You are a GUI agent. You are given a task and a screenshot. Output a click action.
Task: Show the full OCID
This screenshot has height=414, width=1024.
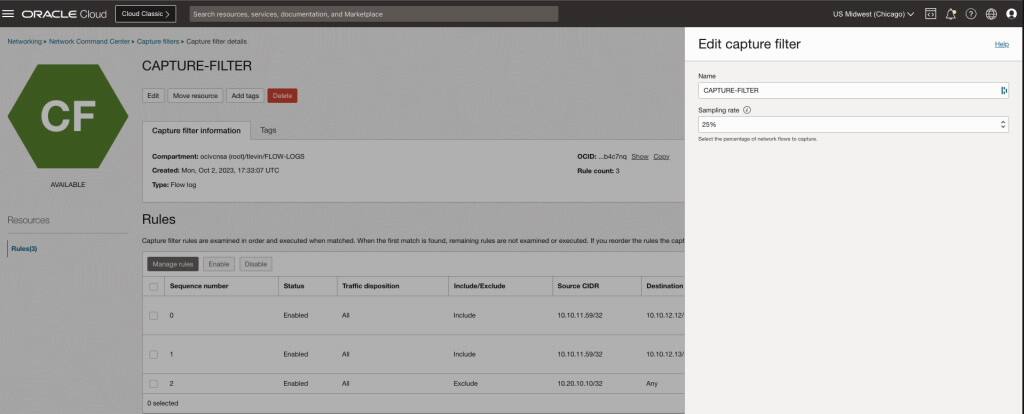pyautogui.click(x=639, y=157)
